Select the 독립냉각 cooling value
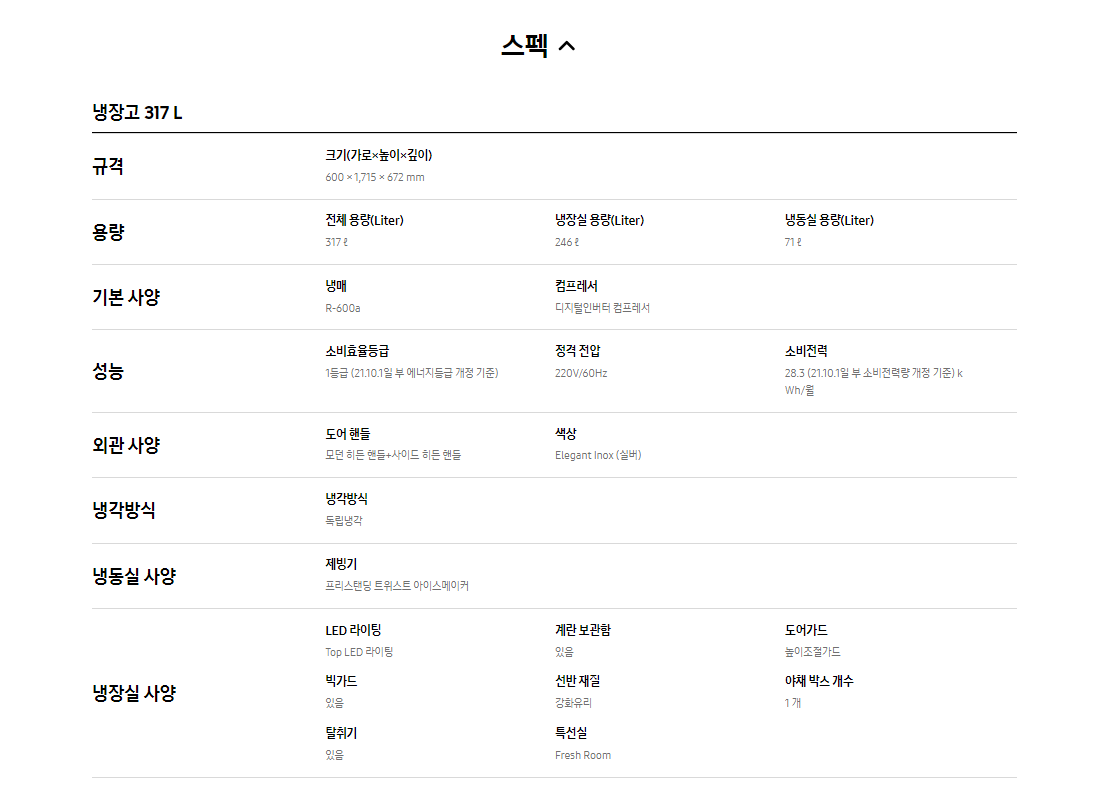Image resolution: width=1112 pixels, height=785 pixels. pyautogui.click(x=344, y=520)
